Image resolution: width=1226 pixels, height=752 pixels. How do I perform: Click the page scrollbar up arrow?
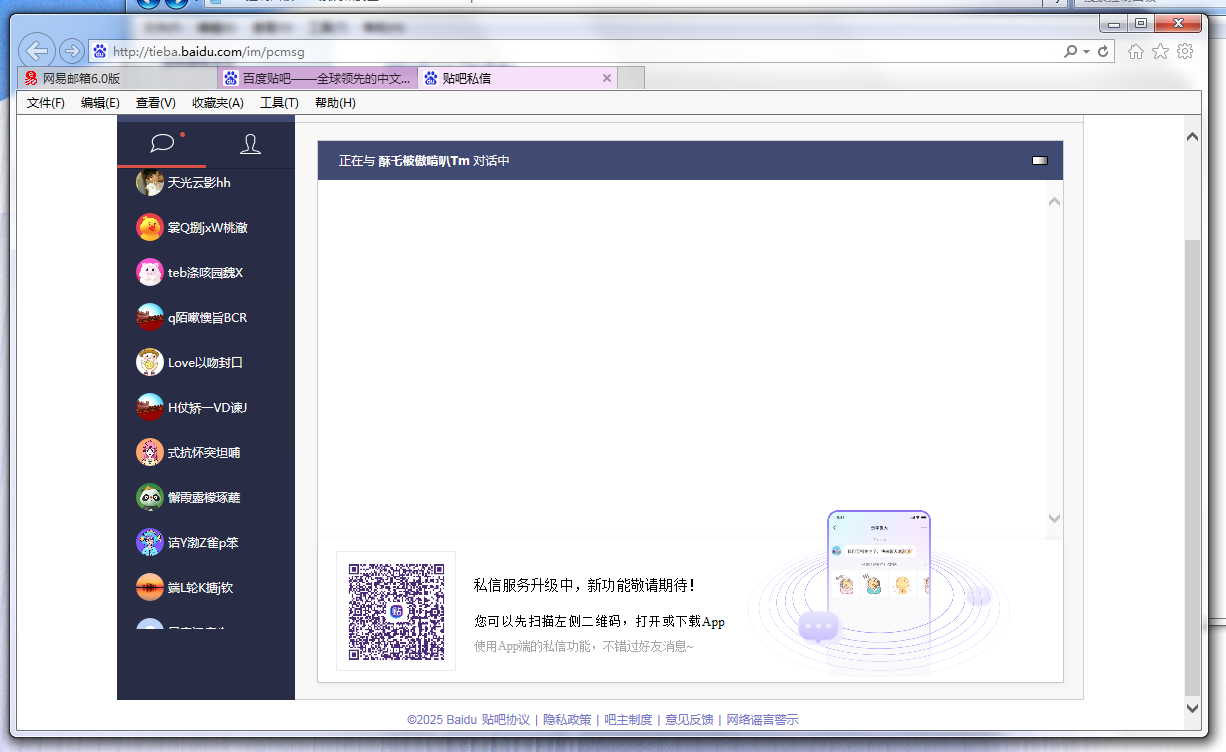coord(1191,137)
